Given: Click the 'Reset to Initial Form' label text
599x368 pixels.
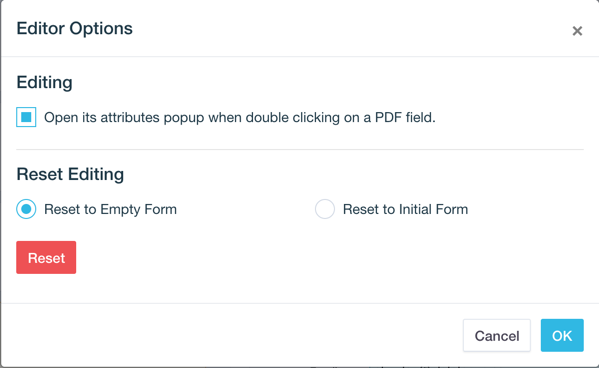Looking at the screenshot, I should coord(405,209).
